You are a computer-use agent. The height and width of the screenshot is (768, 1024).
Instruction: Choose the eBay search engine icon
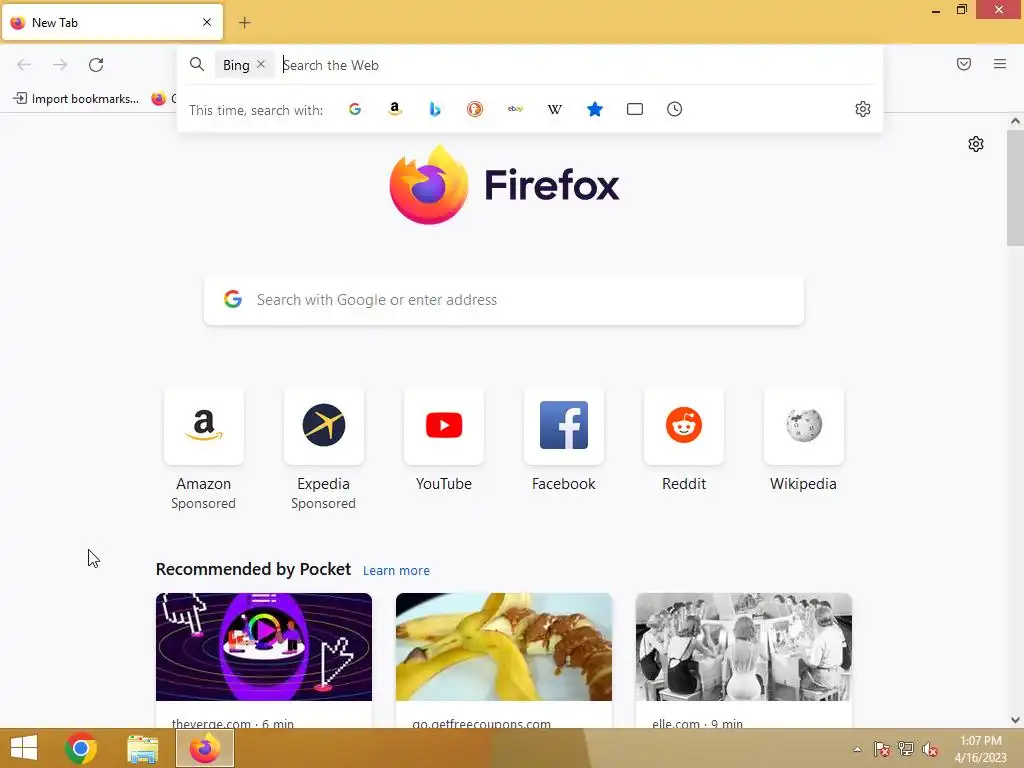click(x=515, y=109)
